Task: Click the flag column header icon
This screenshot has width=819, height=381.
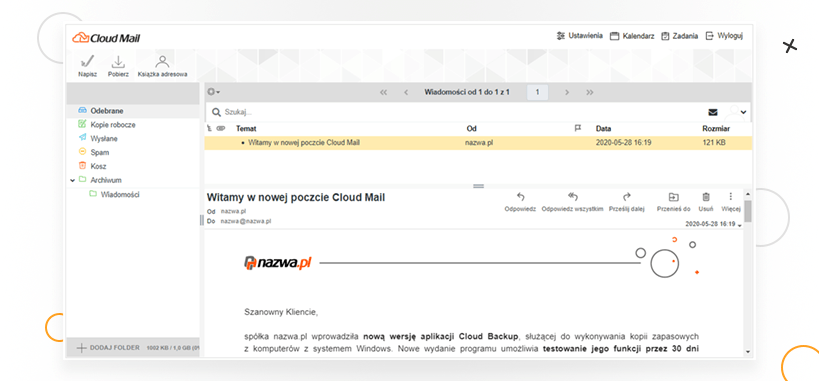Action: [x=578, y=128]
